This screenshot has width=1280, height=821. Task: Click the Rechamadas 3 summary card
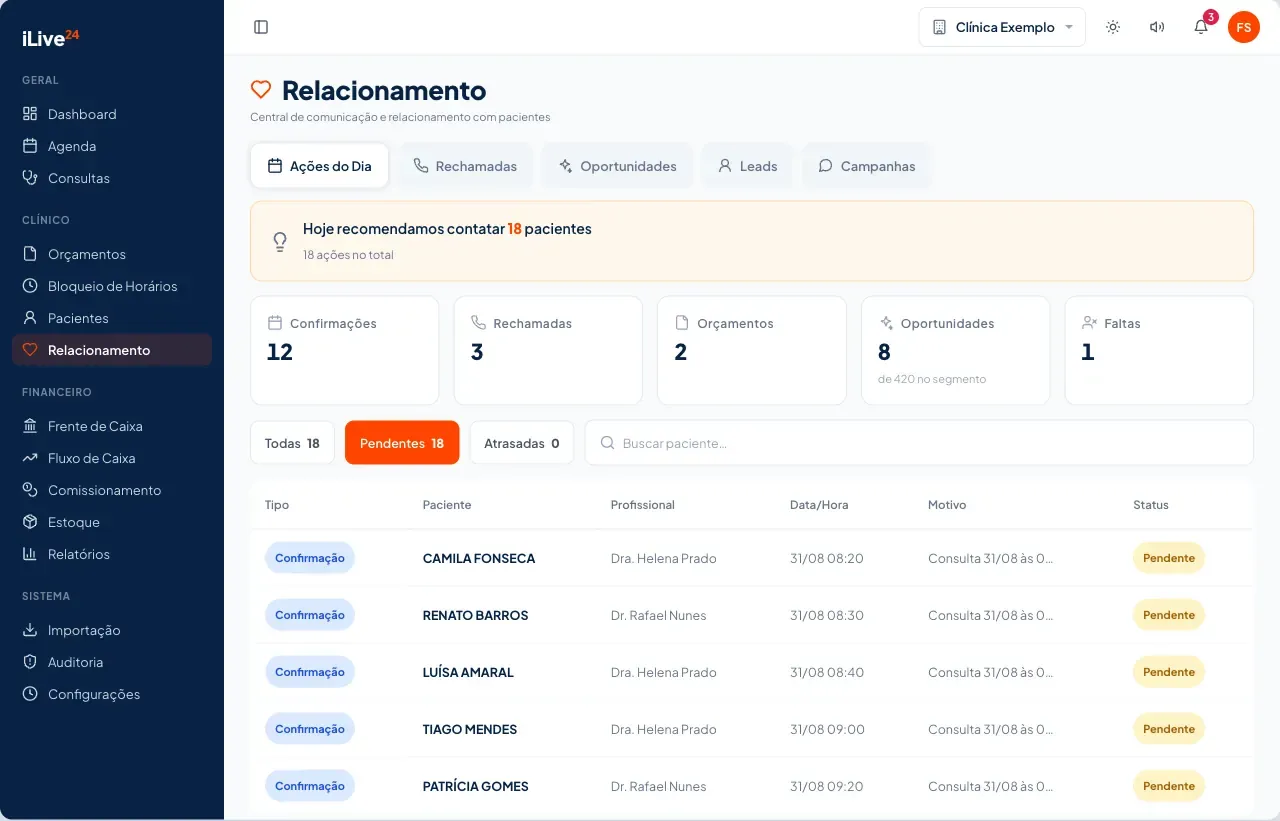coord(548,350)
